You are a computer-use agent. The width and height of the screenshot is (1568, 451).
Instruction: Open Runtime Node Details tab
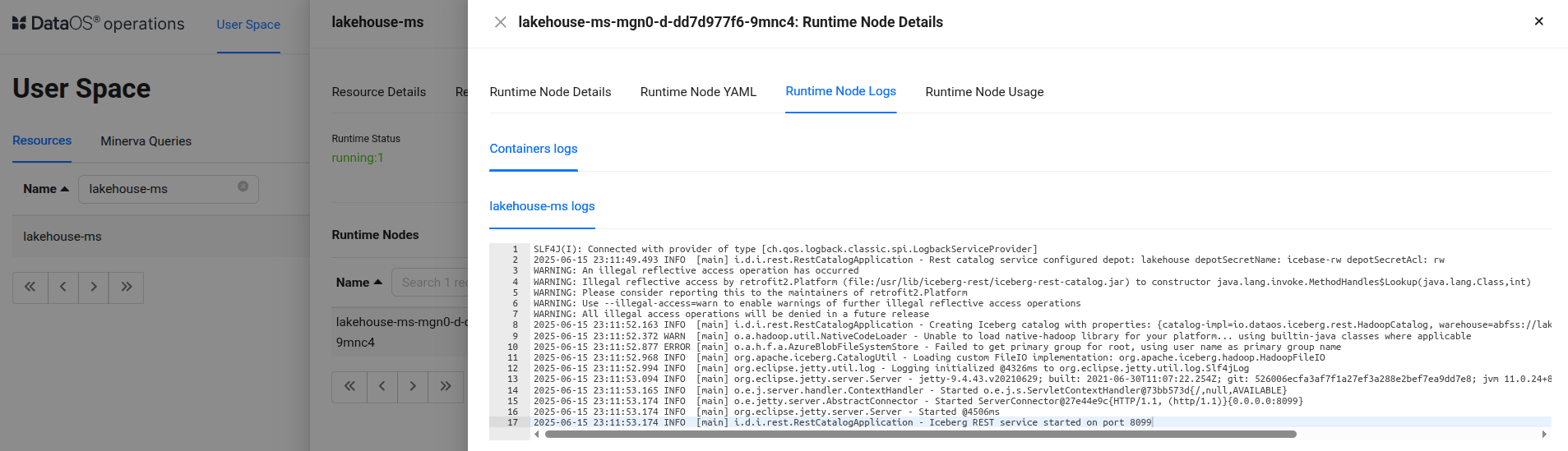[x=550, y=92]
